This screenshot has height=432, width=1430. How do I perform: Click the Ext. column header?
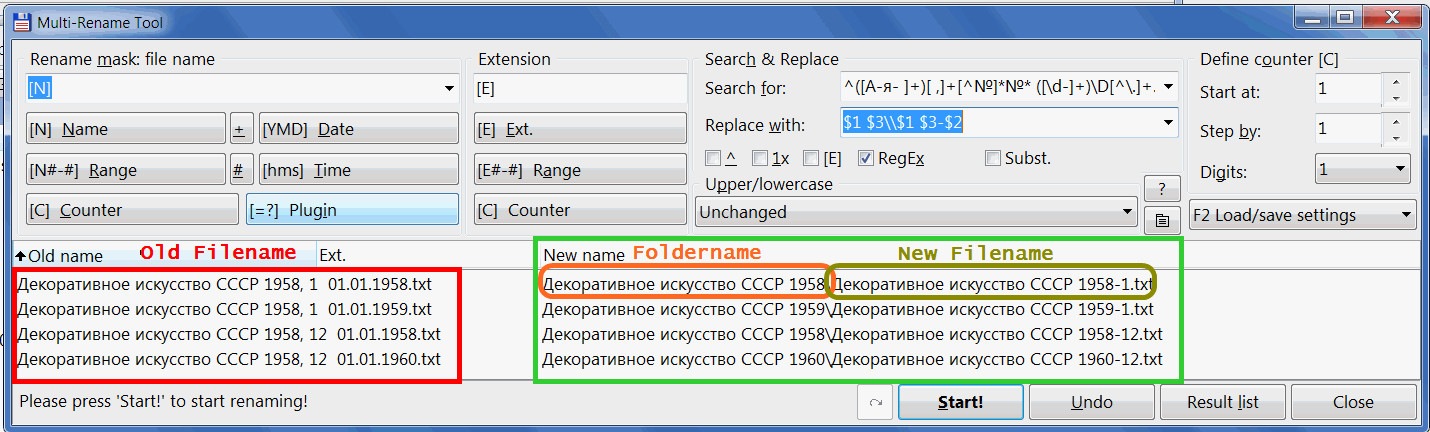(x=333, y=255)
